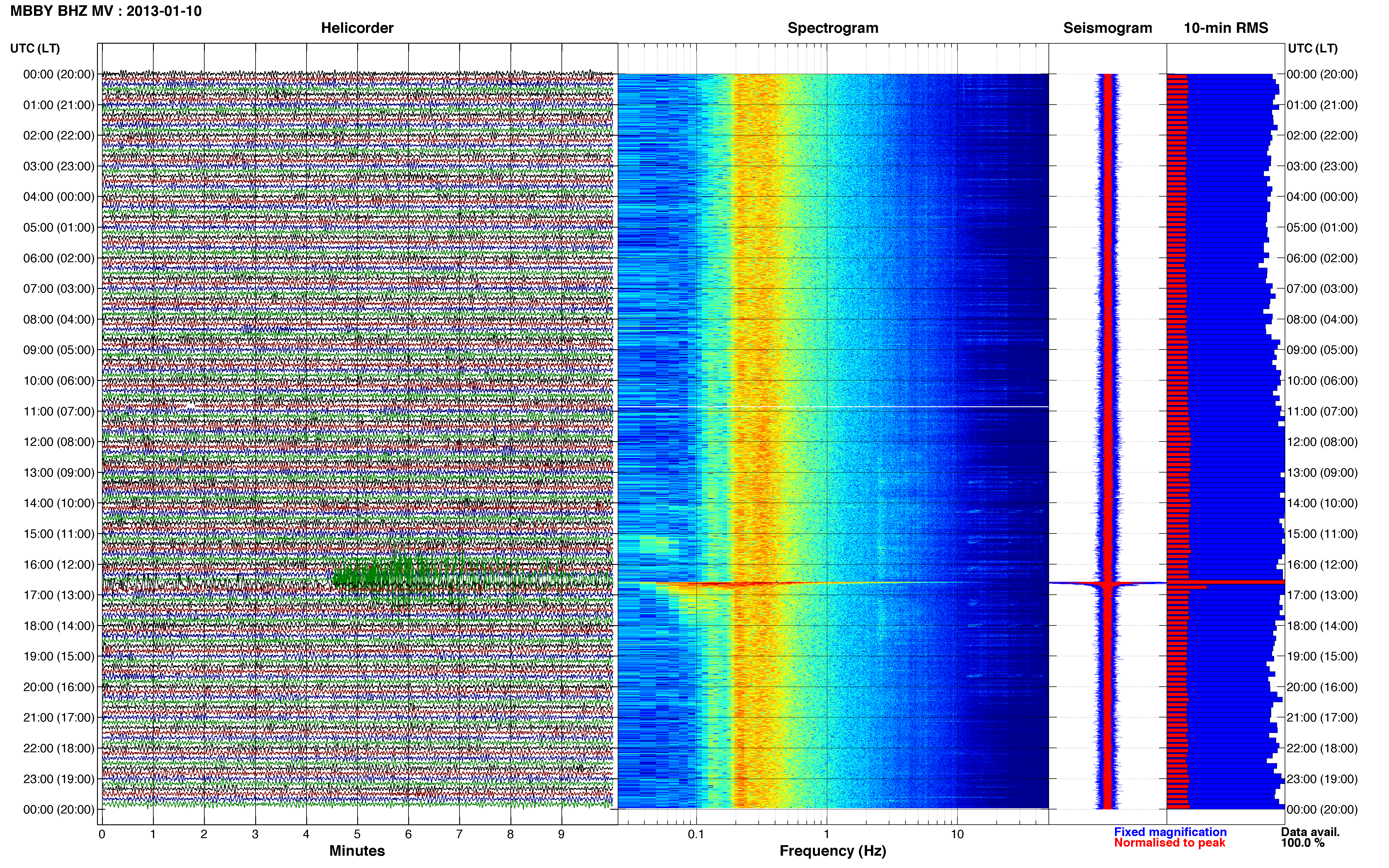Click Helicorder time label 21:00 (17:00)
Image resolution: width=1389 pixels, height=868 pixels.
59,718
